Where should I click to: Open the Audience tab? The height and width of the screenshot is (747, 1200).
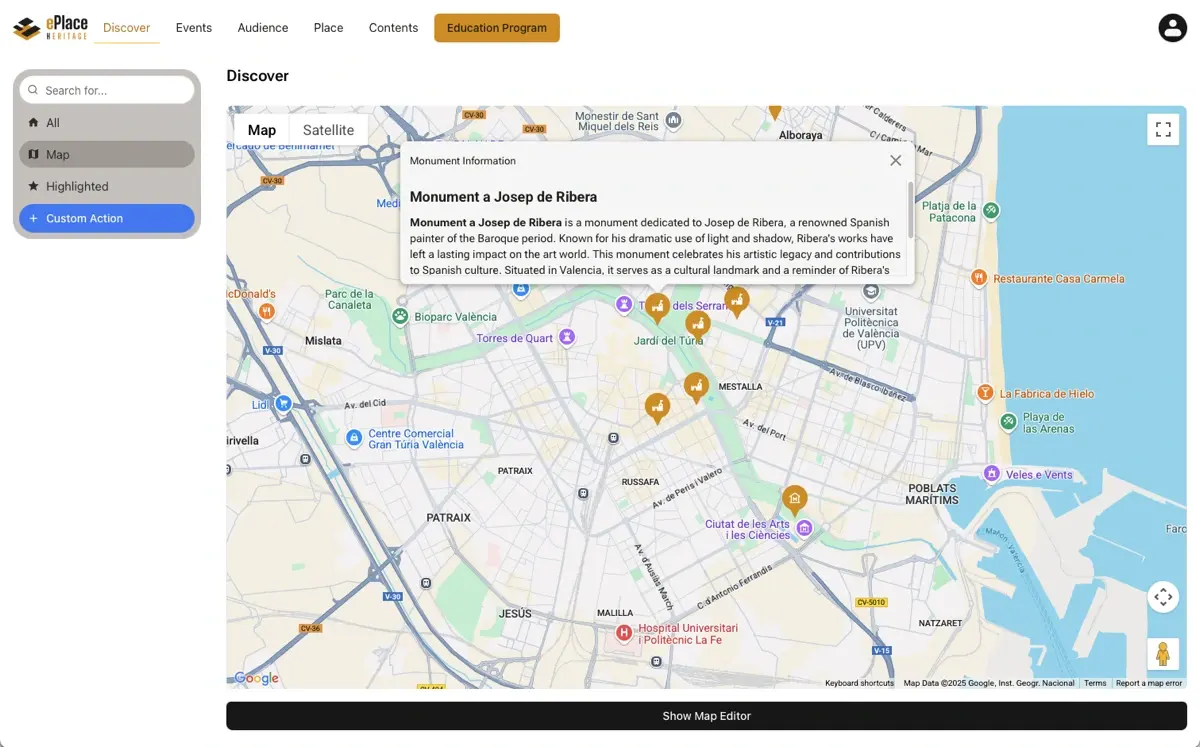pos(263,28)
